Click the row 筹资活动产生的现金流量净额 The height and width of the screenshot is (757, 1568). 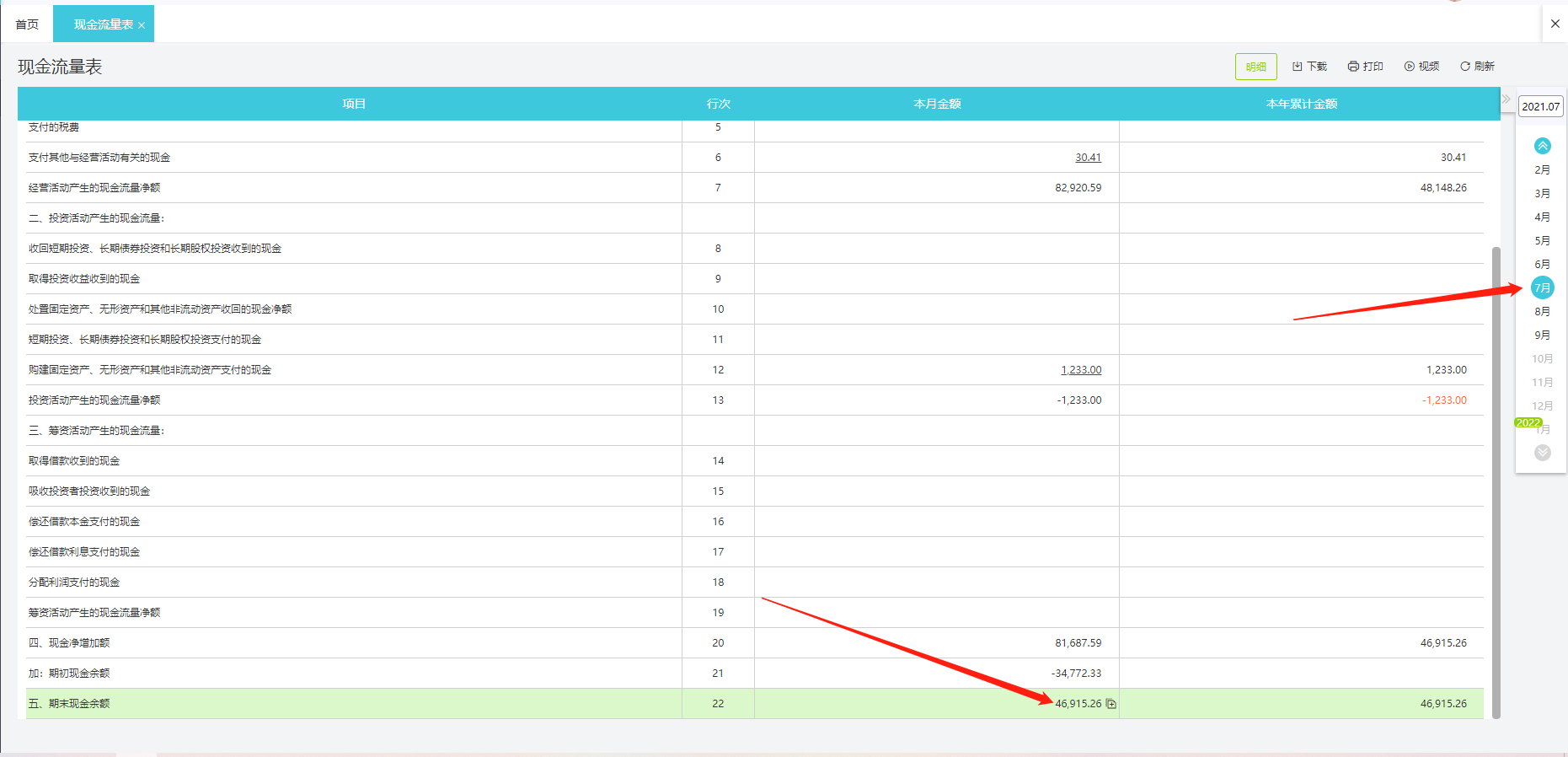pos(755,613)
